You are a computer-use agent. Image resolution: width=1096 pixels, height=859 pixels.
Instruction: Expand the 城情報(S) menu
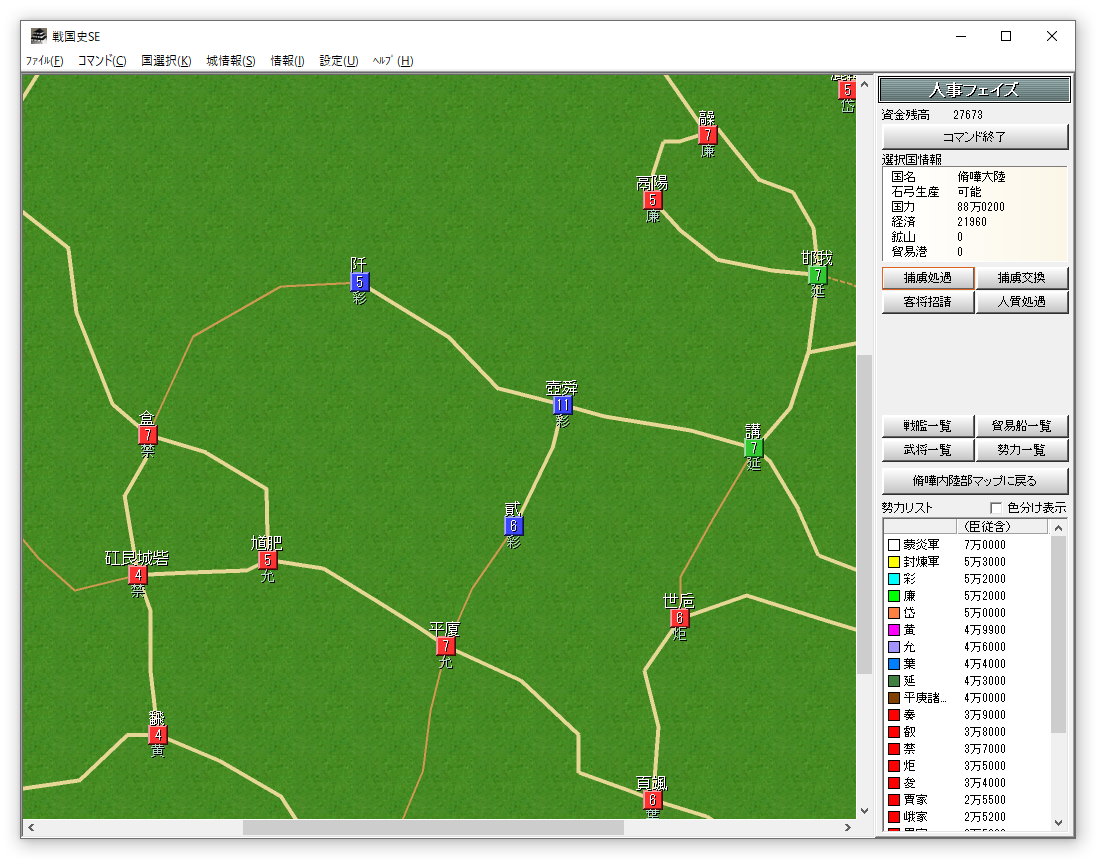click(231, 61)
